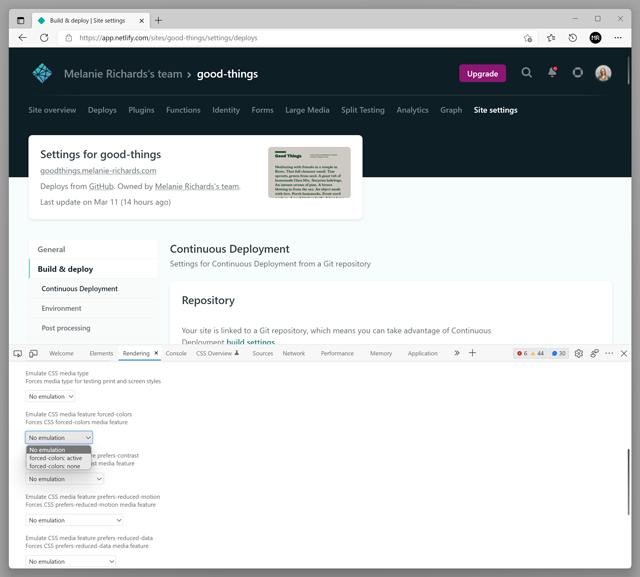Follow the GitHub link
This screenshot has height=577, width=640.
(101, 186)
